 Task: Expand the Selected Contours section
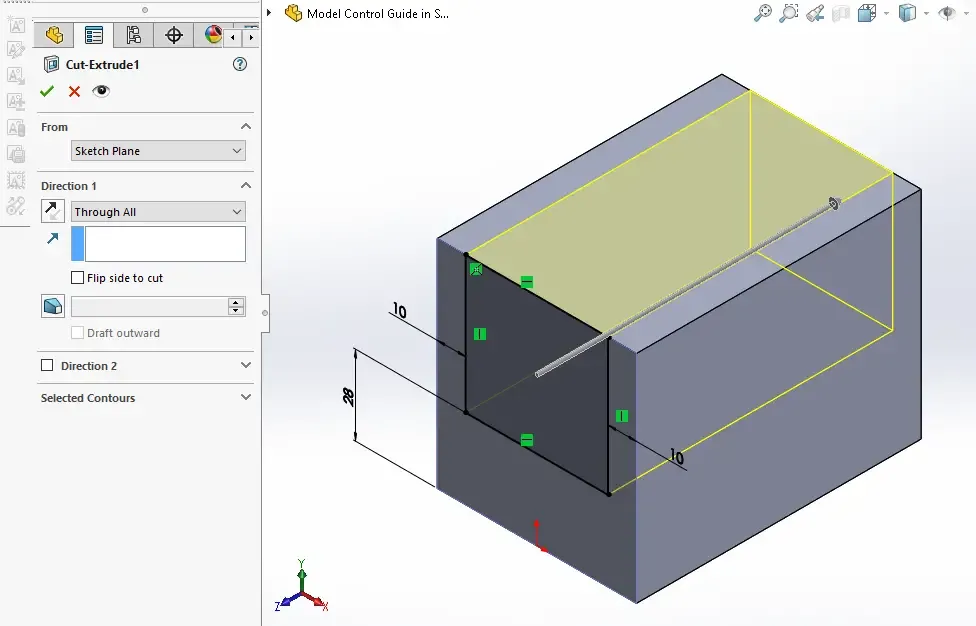pos(246,397)
